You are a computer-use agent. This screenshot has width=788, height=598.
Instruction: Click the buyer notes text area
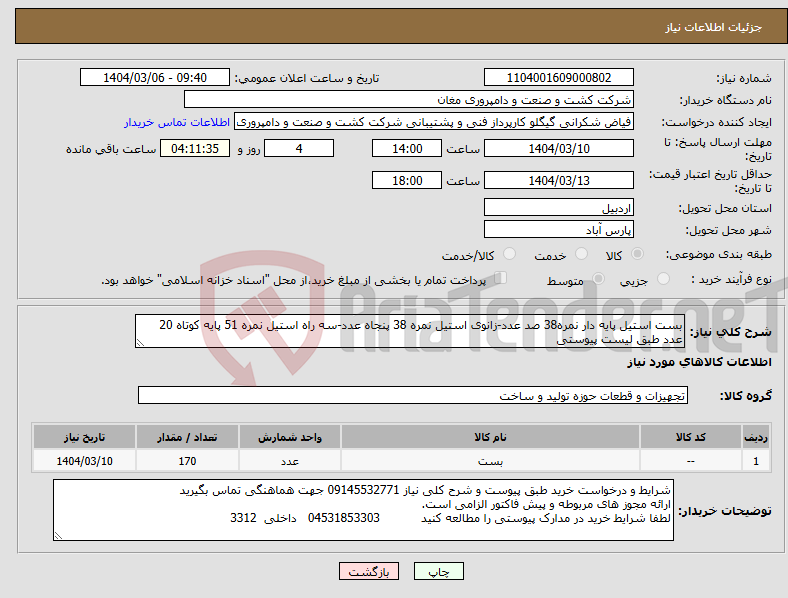click(x=363, y=510)
